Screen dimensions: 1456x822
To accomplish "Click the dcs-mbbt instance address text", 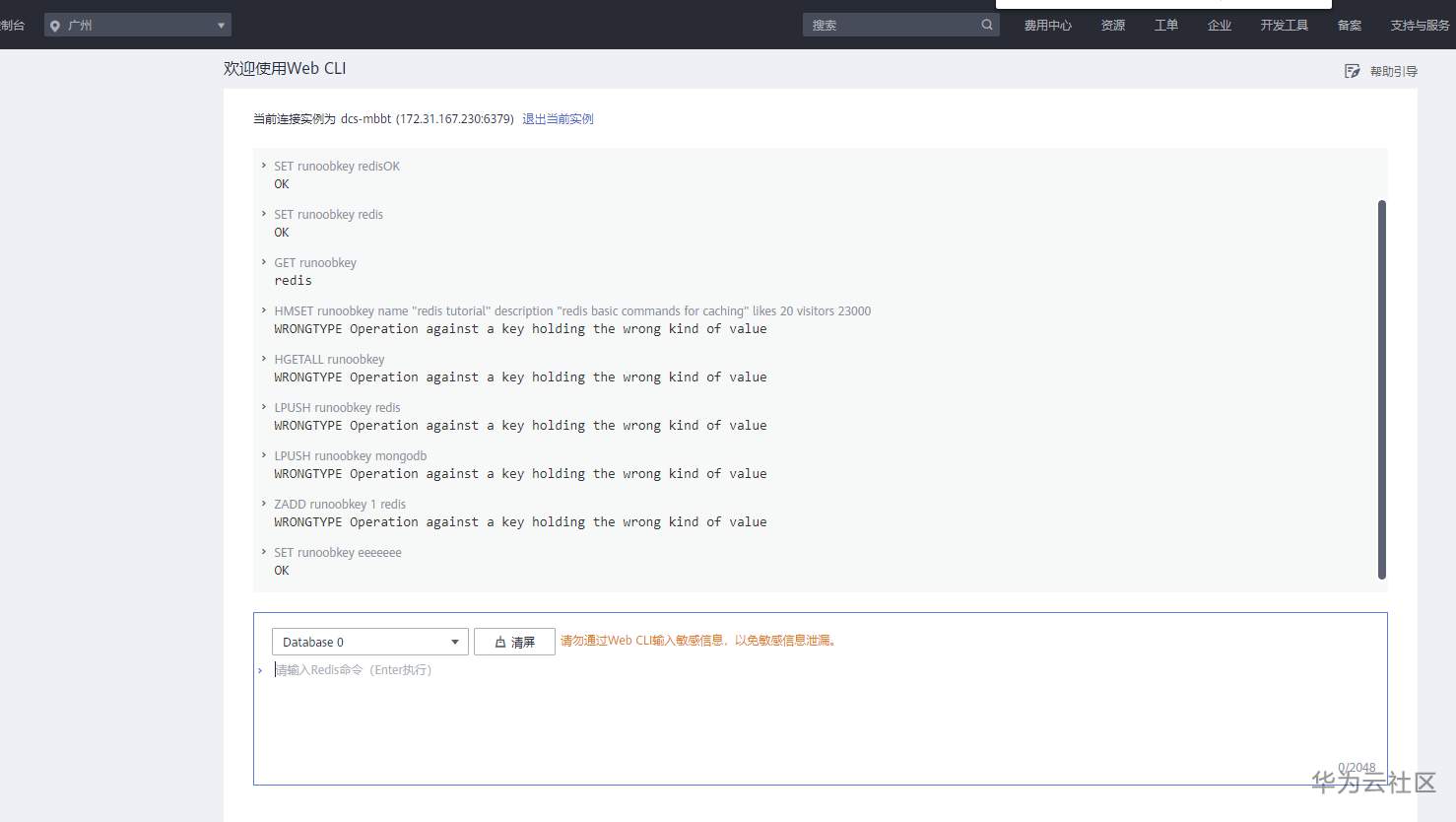I will pyautogui.click(x=427, y=119).
